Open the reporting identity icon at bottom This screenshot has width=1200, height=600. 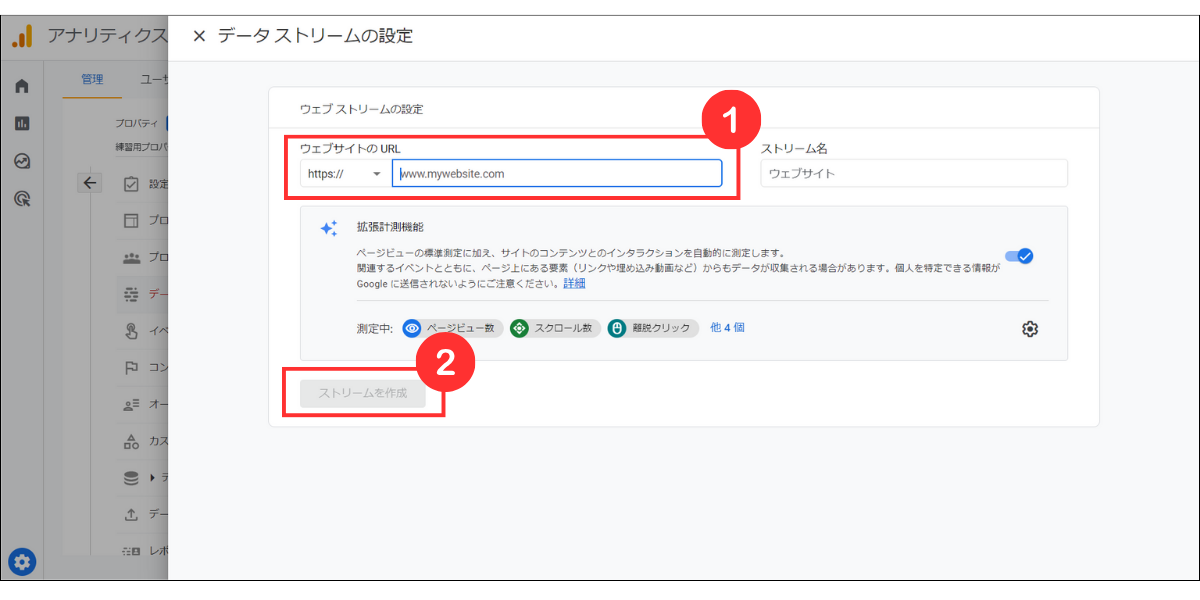[131, 551]
